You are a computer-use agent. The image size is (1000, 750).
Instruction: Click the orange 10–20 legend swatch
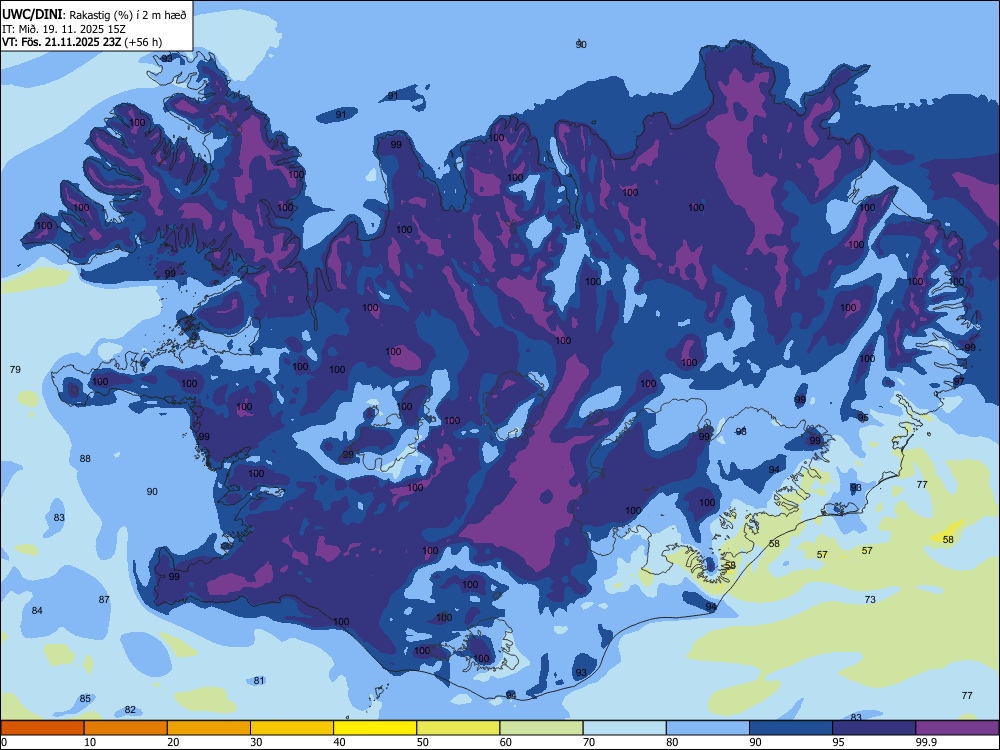[x=126, y=728]
